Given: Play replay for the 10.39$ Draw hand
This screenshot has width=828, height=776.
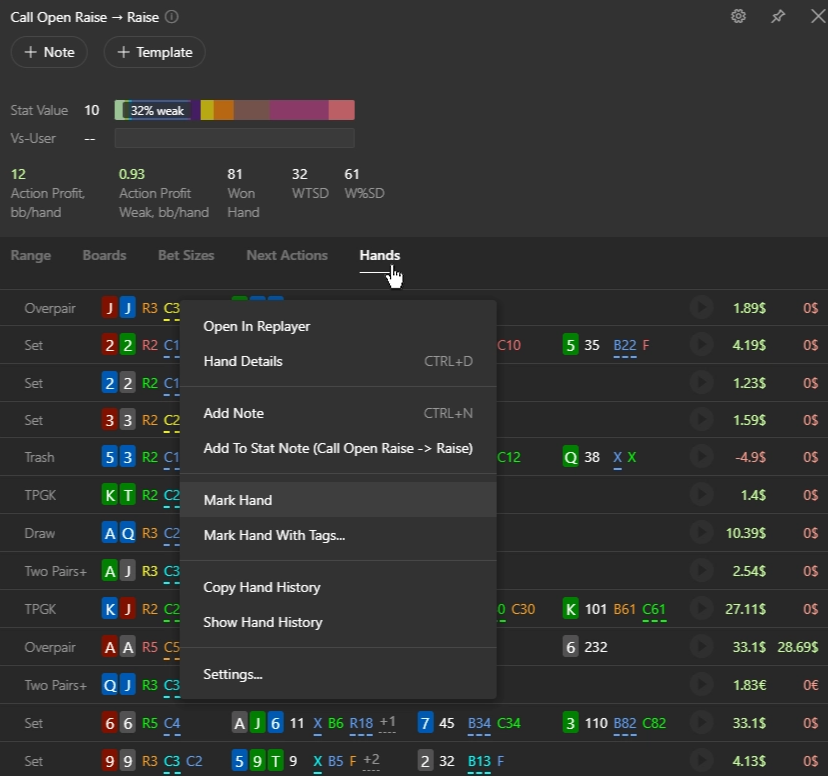Looking at the screenshot, I should tap(701, 533).
